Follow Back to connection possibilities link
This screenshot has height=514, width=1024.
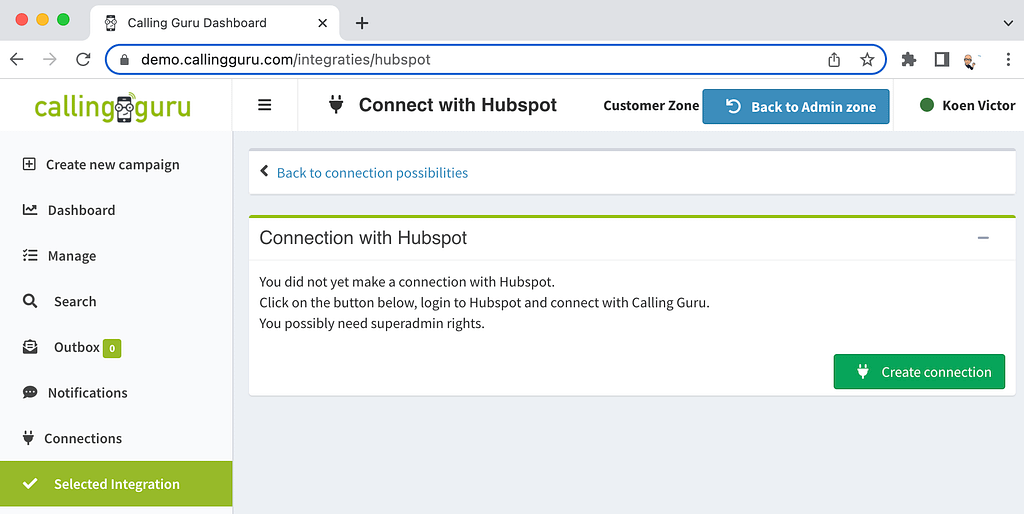pos(372,173)
